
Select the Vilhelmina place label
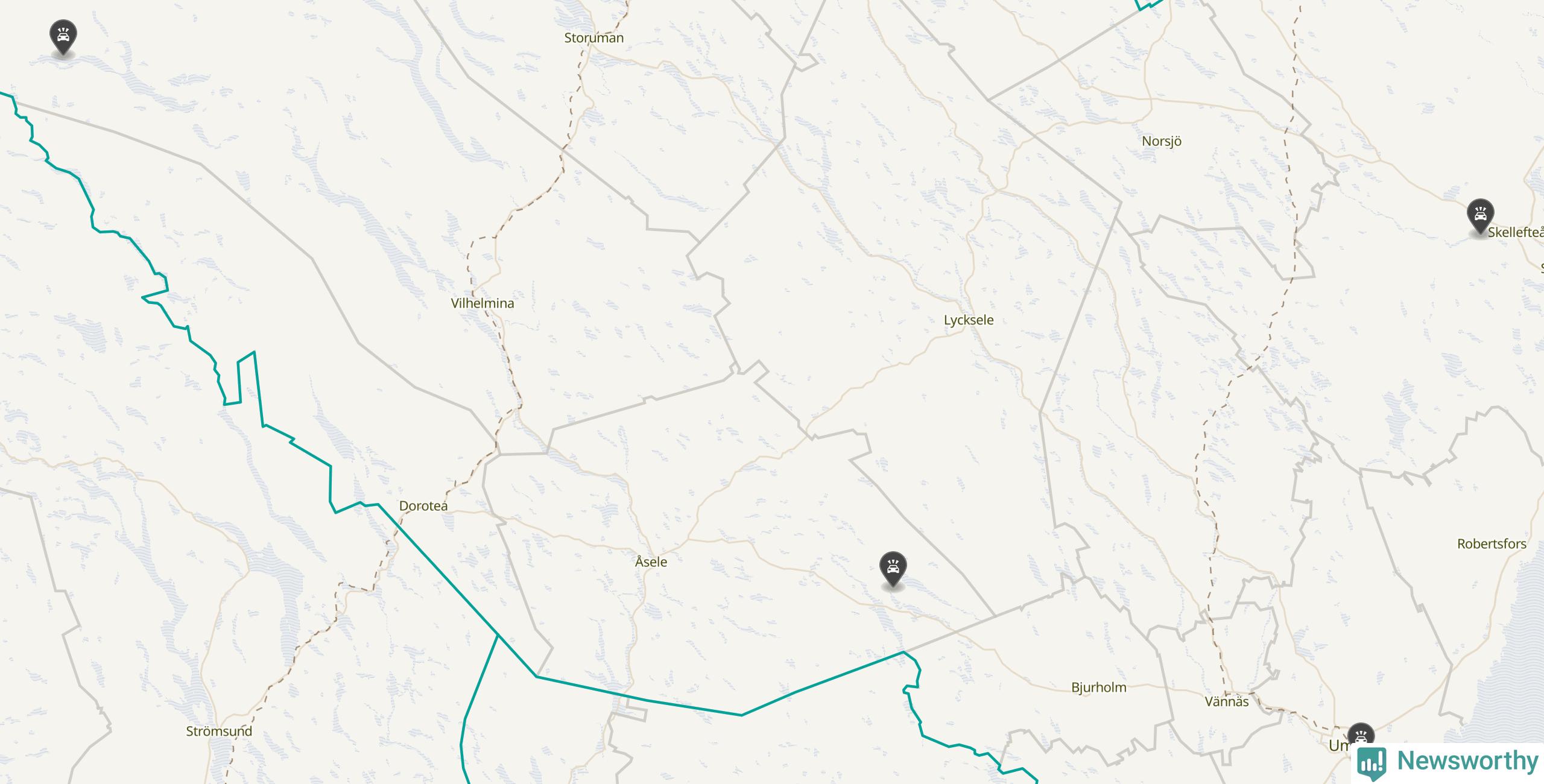[482, 303]
